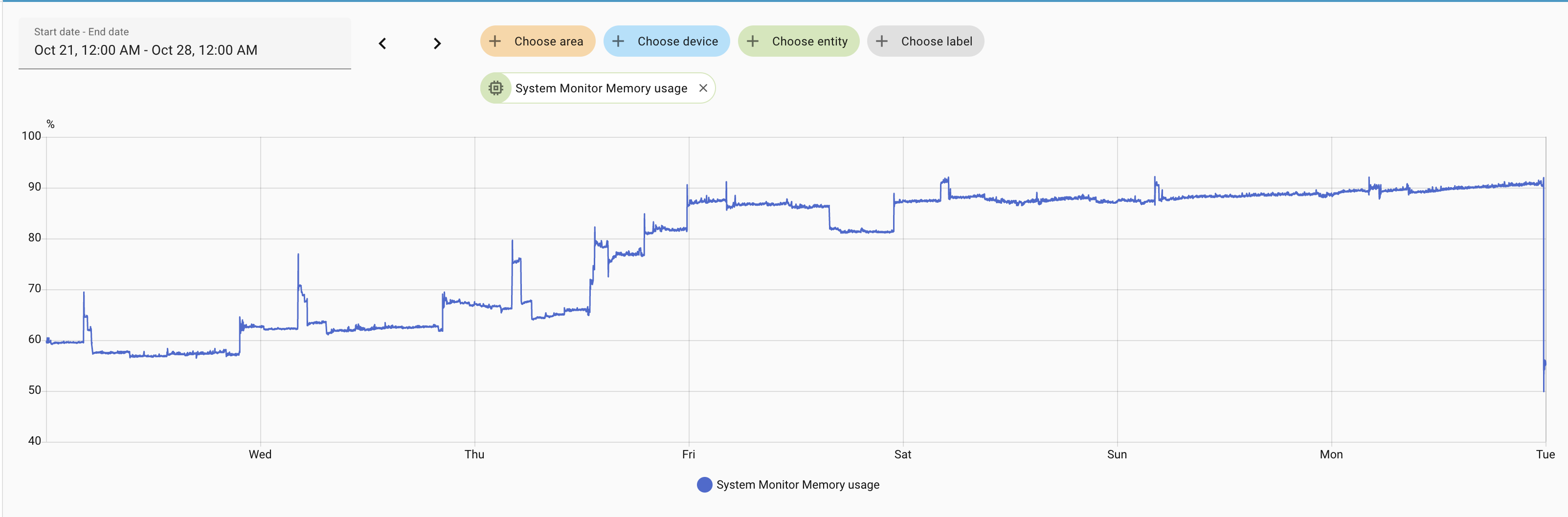Click the 'Choose label' text

coord(936,42)
